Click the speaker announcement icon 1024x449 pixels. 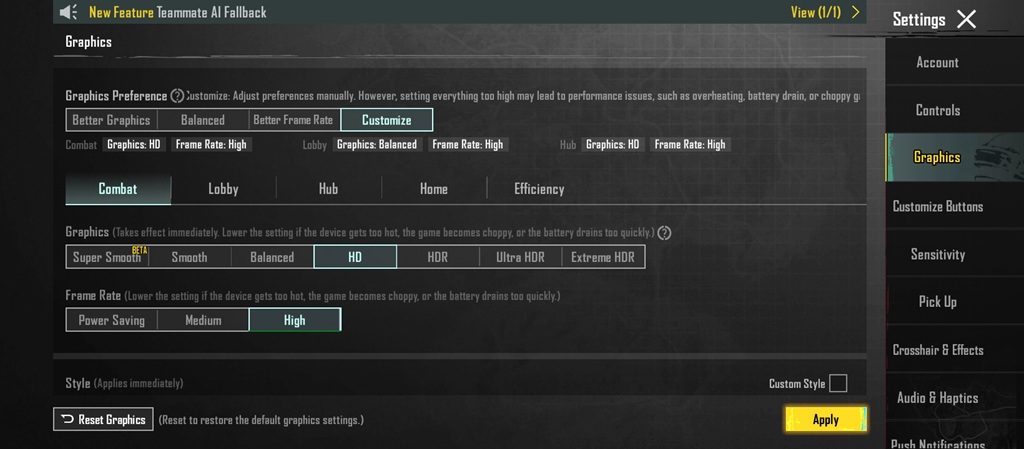(x=68, y=13)
